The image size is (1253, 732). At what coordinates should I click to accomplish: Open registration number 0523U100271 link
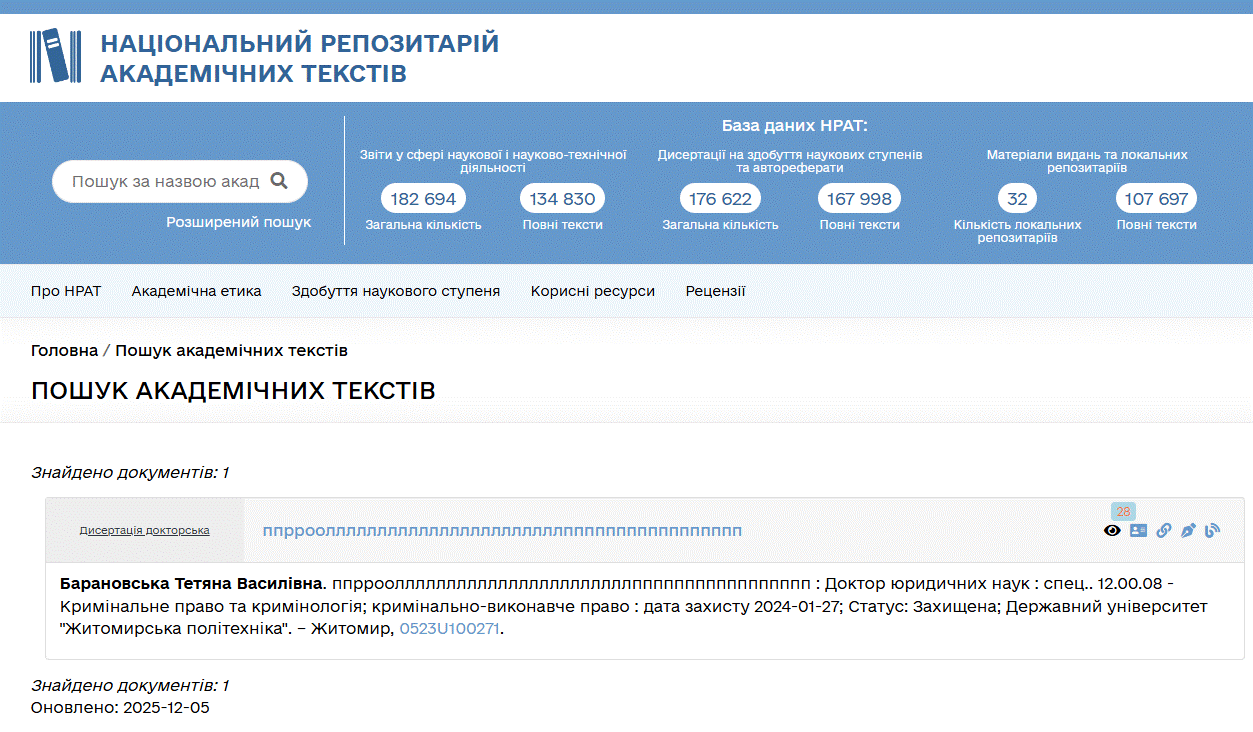[449, 629]
